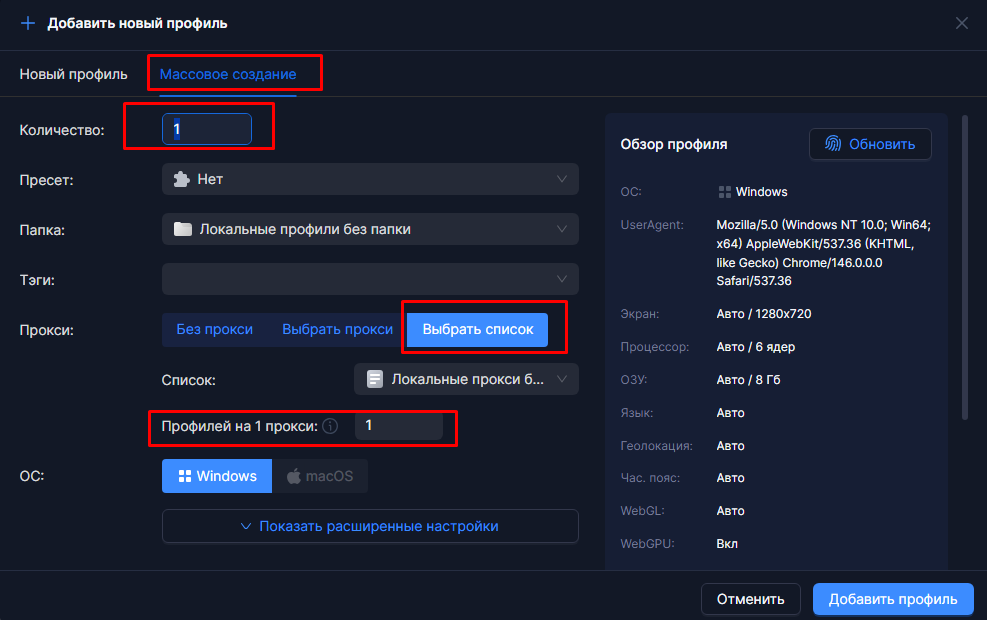Image resolution: width=987 pixels, height=620 pixels.
Task: Open the Папка folder dropdown
Action: click(x=370, y=229)
